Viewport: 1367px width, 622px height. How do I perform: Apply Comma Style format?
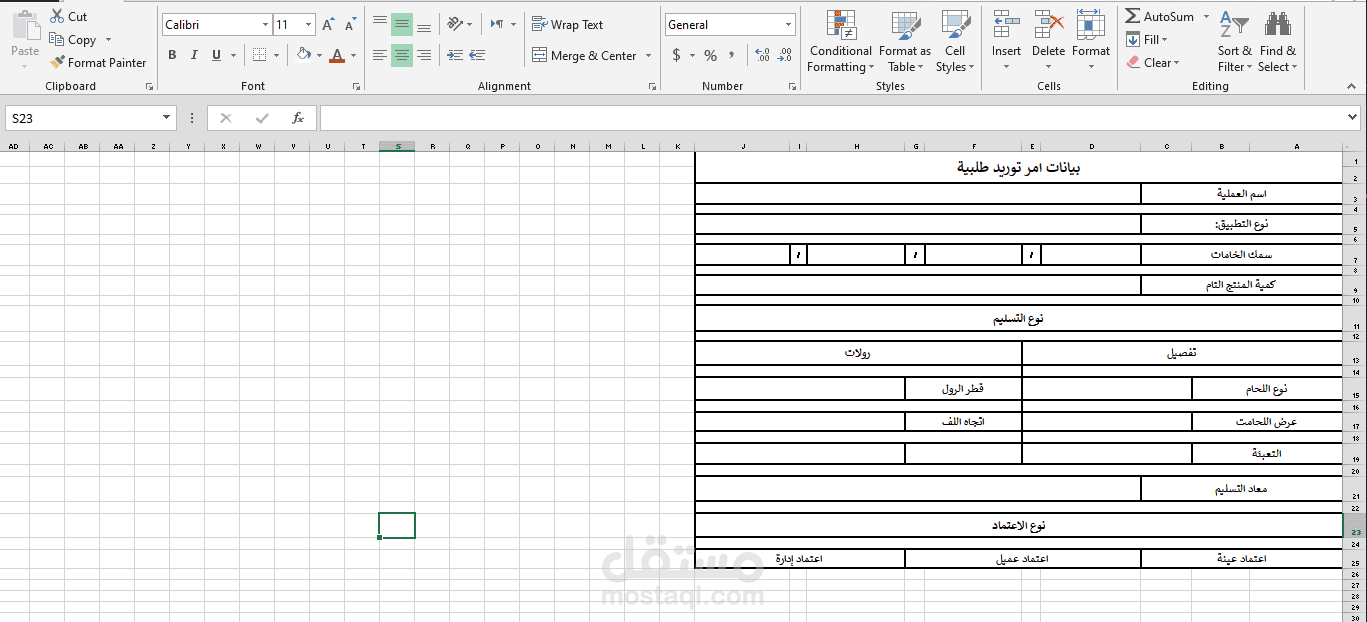click(732, 55)
